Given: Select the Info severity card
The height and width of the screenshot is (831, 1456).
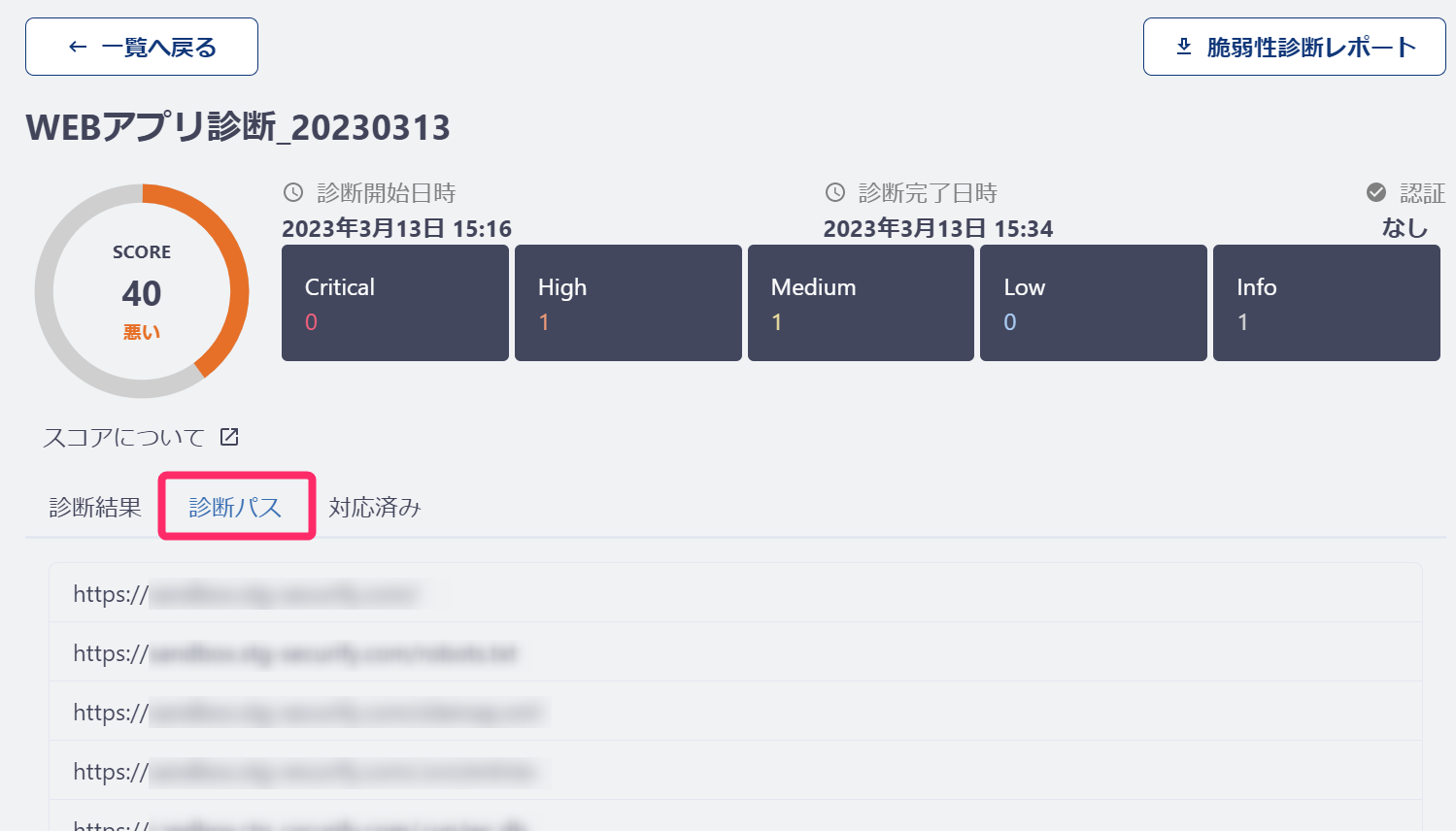Looking at the screenshot, I should coord(1327,303).
